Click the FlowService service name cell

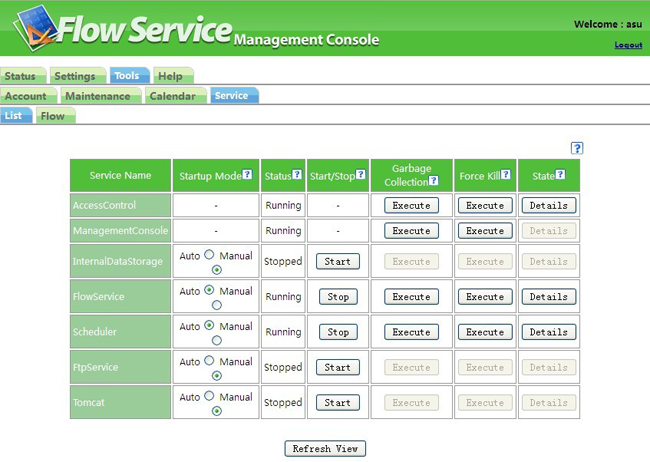point(120,297)
